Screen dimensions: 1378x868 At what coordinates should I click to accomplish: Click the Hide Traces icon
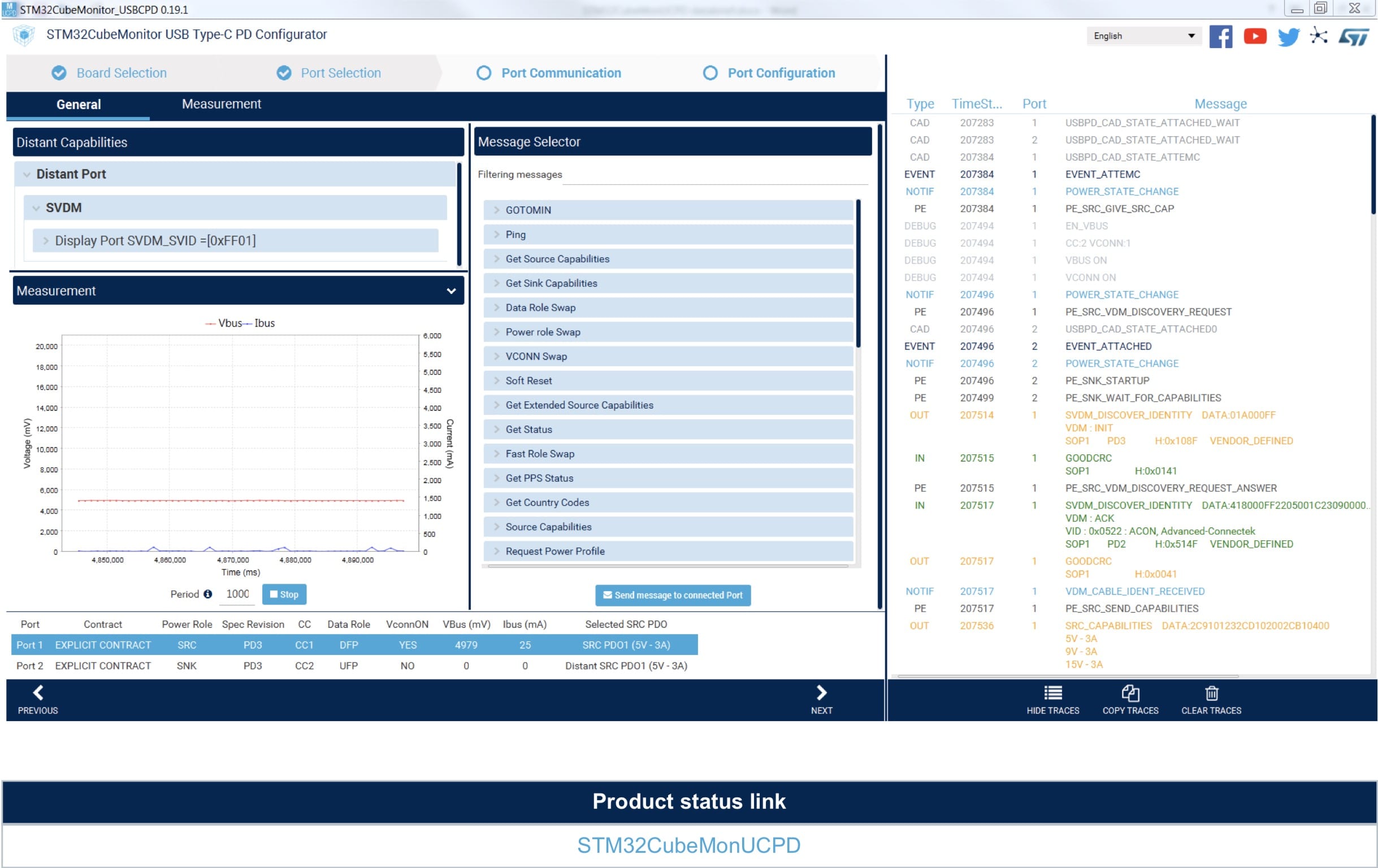[1052, 693]
